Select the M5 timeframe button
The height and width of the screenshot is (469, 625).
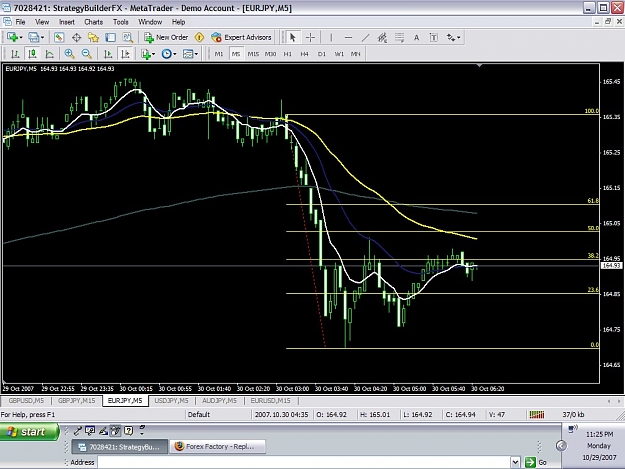(x=236, y=54)
